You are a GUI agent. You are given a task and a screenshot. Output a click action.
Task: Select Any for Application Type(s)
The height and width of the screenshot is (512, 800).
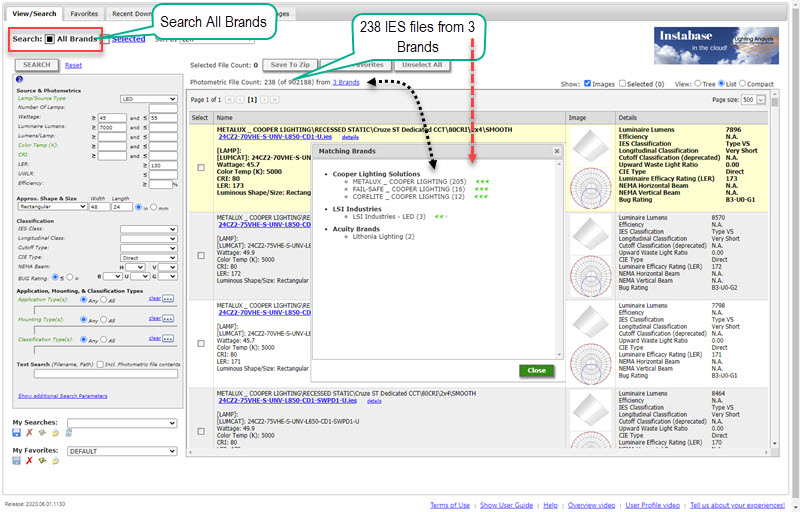pos(83,299)
